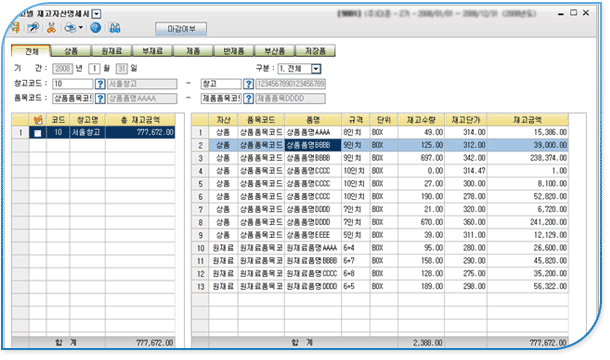Click the 재고금액 column header
The width and height of the screenshot is (610, 360).
[528, 120]
